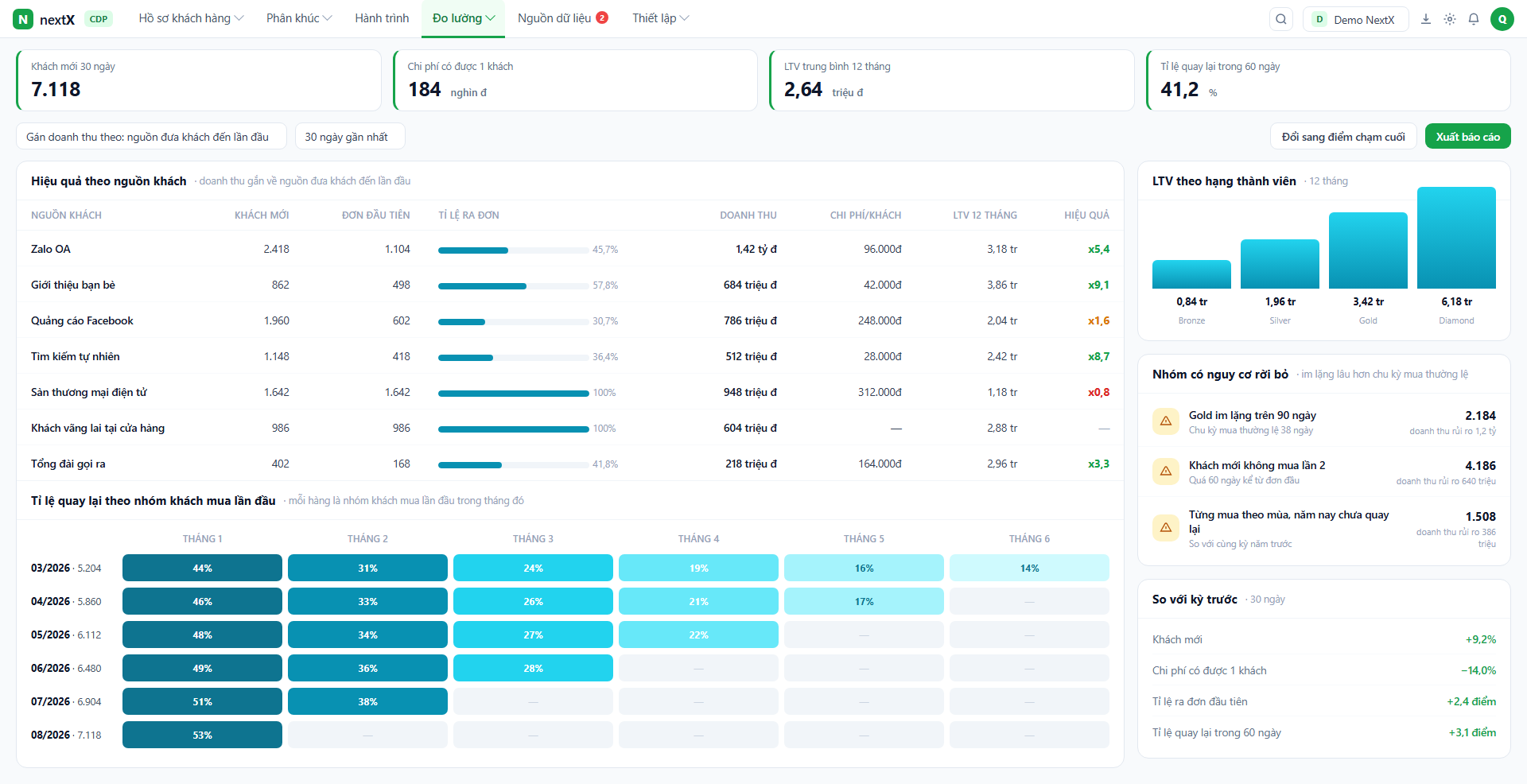Click the Bronze LTV bar
This screenshot has width=1527, height=784.
pyautogui.click(x=1191, y=274)
